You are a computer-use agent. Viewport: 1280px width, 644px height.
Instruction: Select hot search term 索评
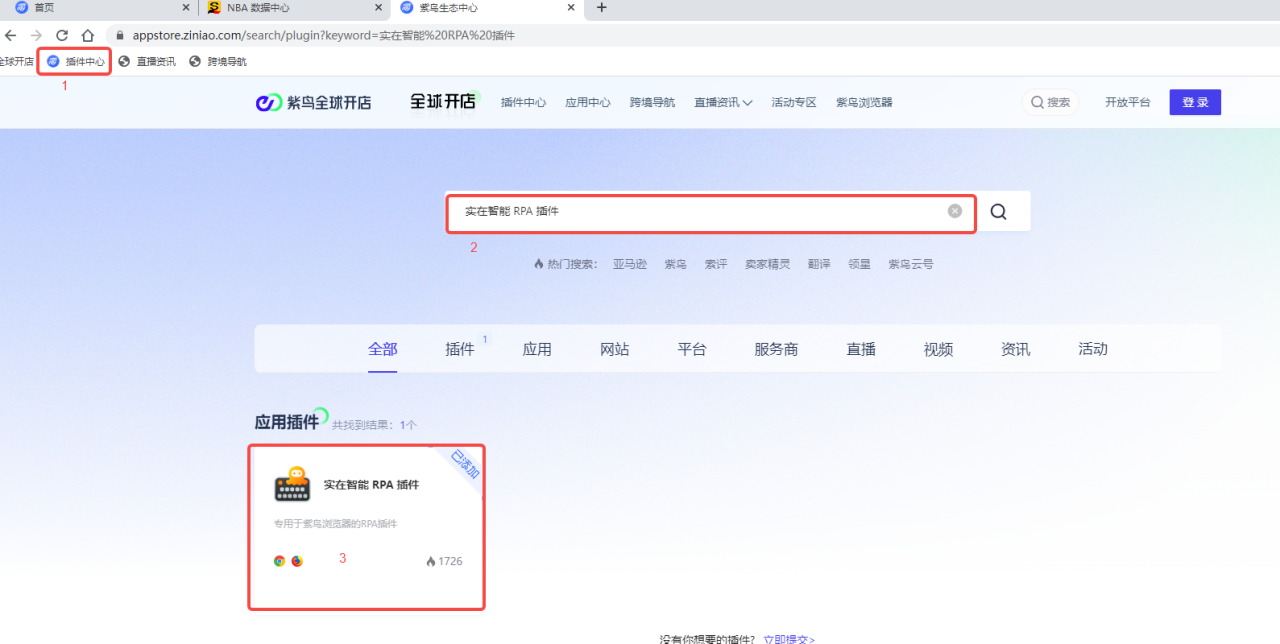pyautogui.click(x=716, y=264)
